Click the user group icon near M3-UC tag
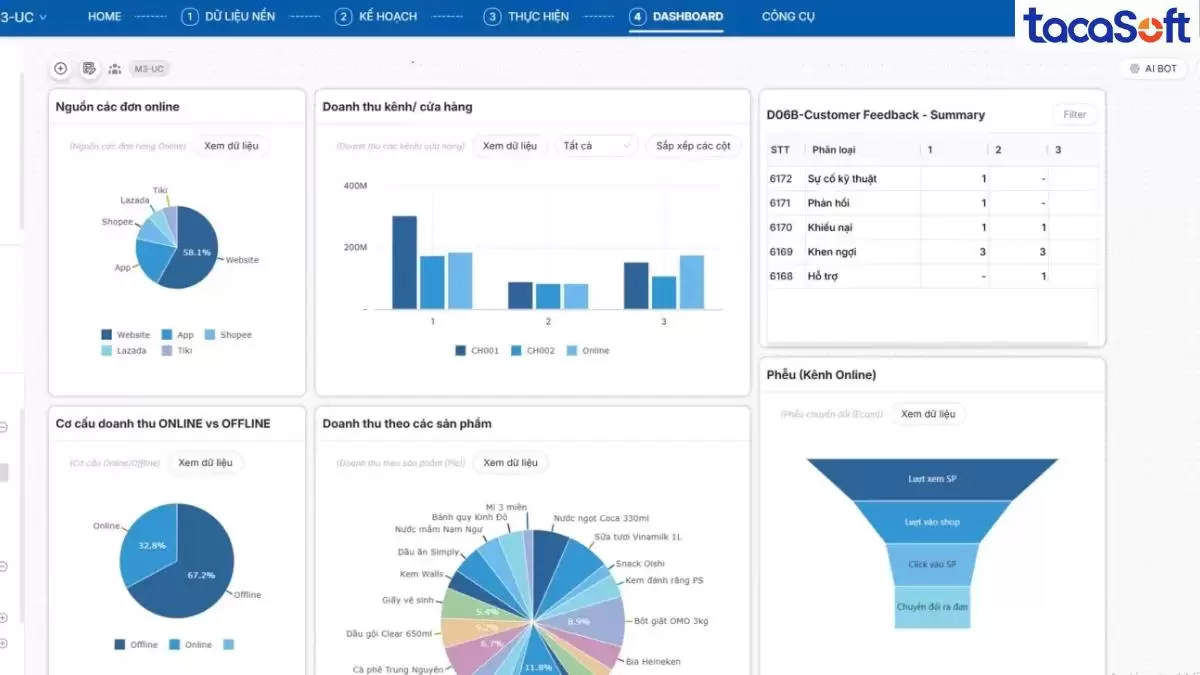This screenshot has width=1200, height=675. coord(115,69)
